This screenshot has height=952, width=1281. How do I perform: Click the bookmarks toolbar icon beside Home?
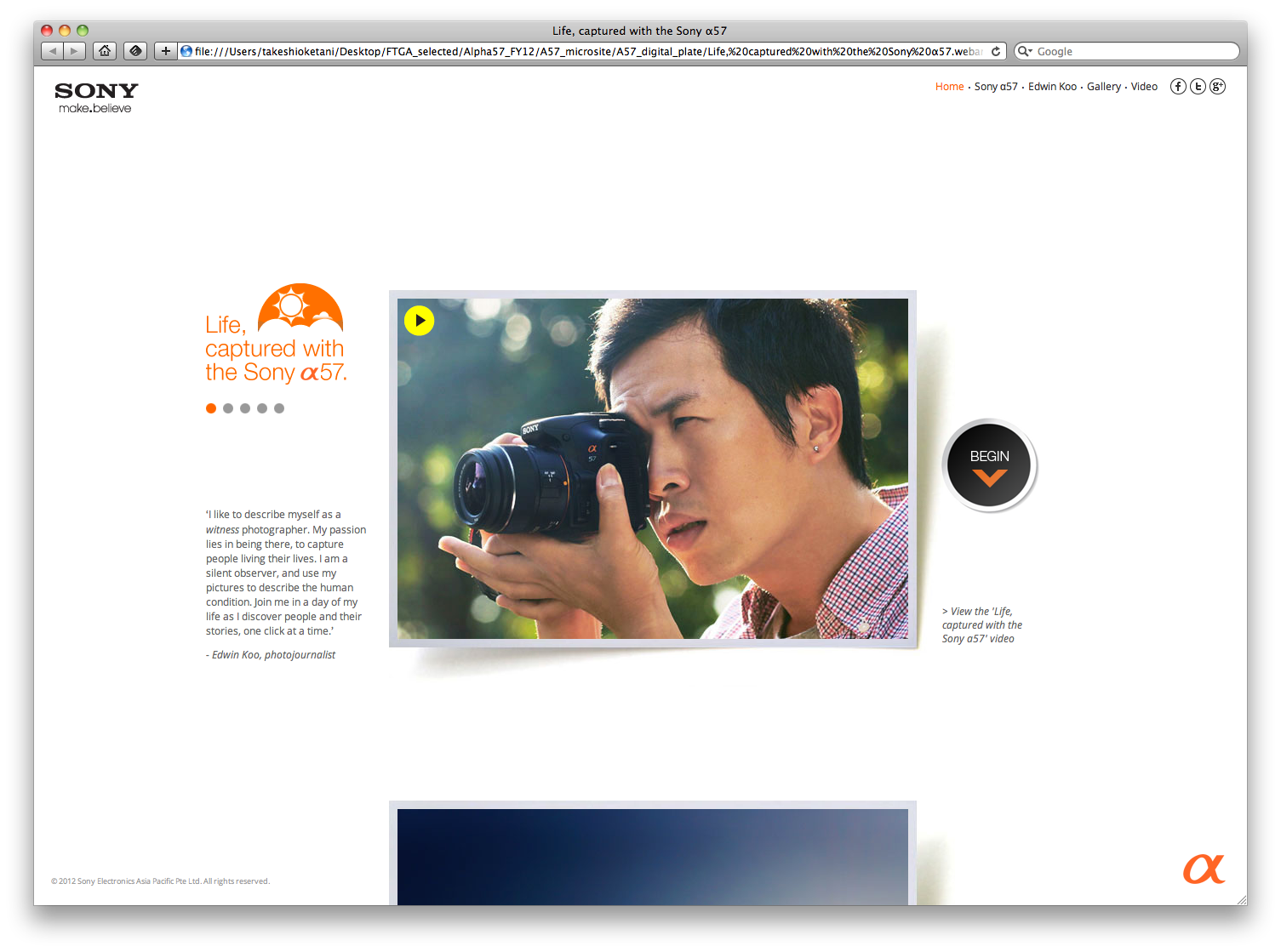click(x=135, y=51)
